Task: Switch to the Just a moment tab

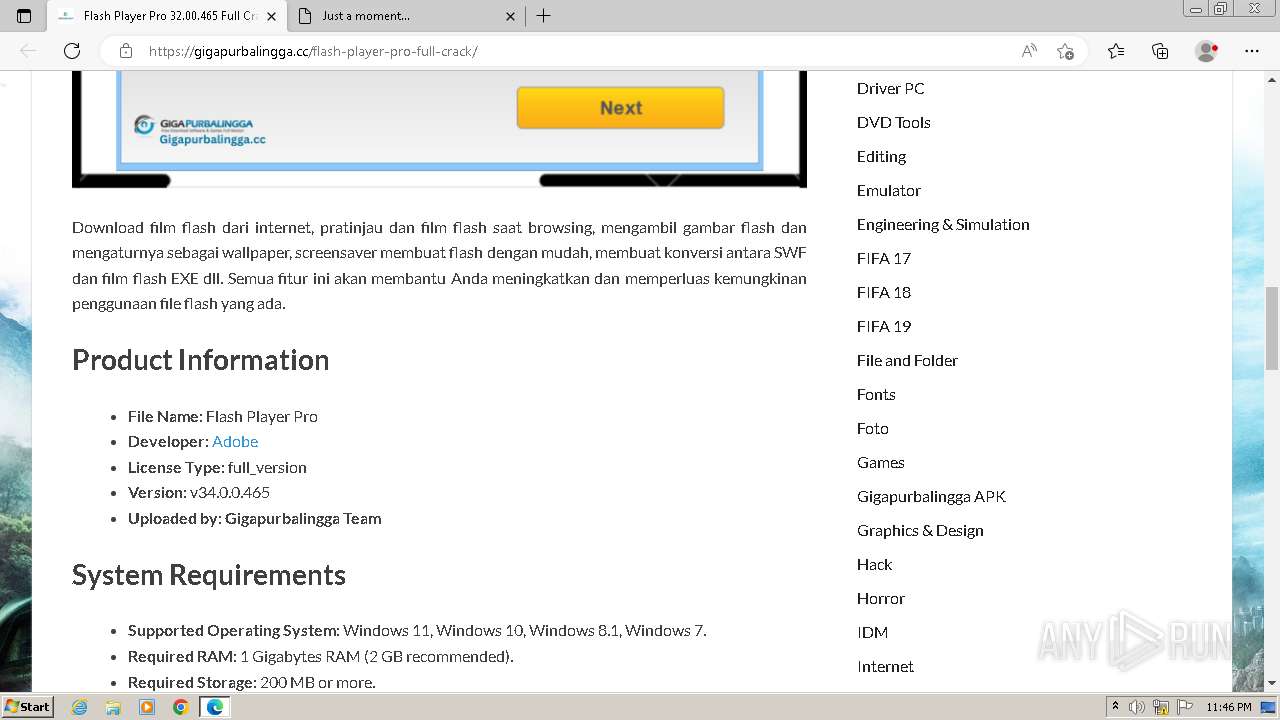Action: tap(405, 16)
